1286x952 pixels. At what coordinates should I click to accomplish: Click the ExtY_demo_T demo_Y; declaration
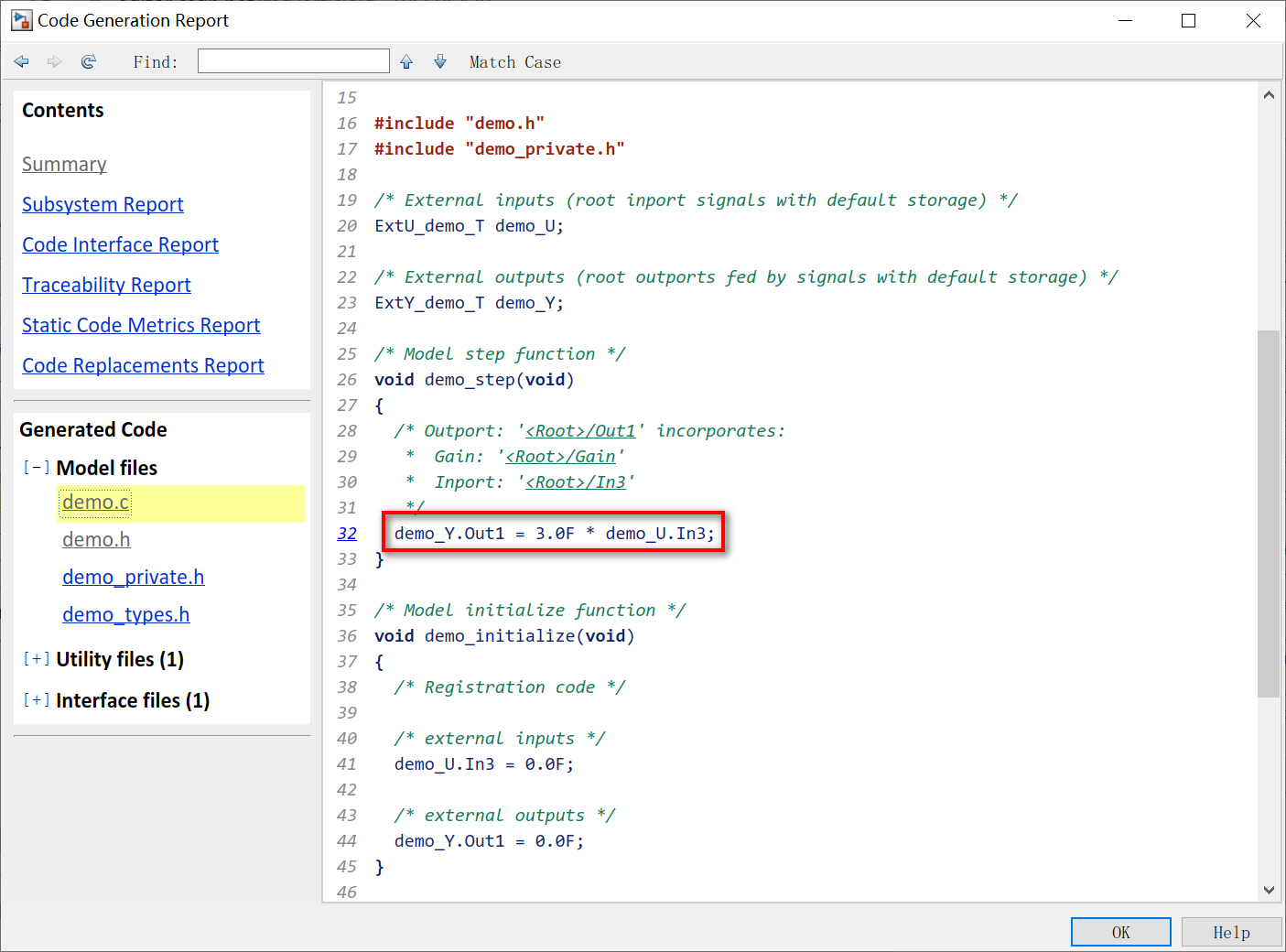pos(470,302)
